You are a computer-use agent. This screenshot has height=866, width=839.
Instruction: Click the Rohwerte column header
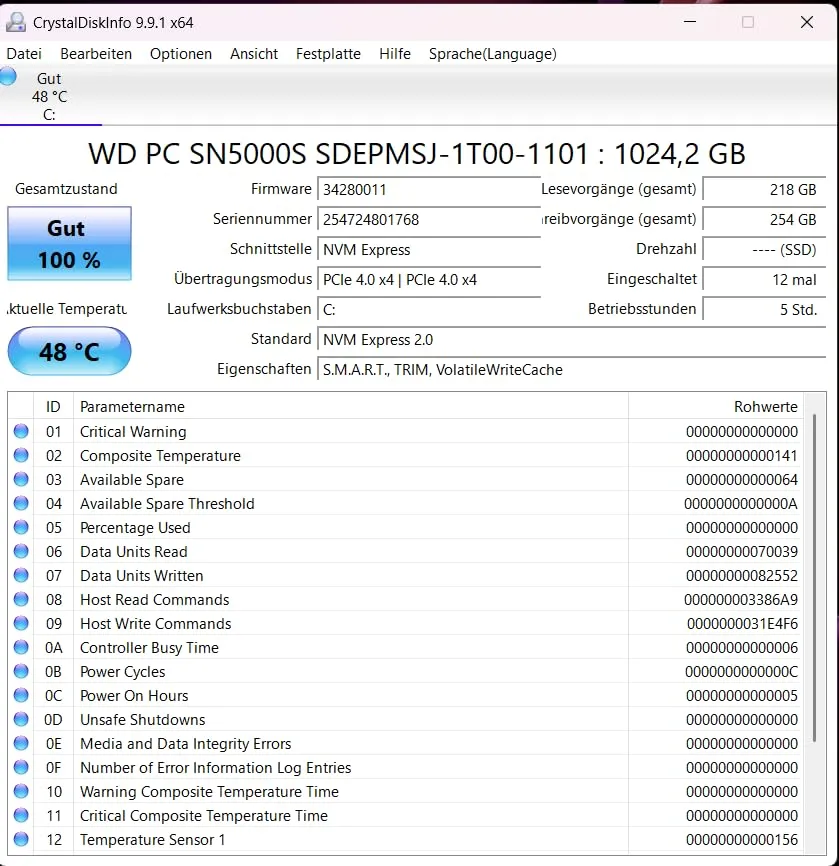click(716, 406)
